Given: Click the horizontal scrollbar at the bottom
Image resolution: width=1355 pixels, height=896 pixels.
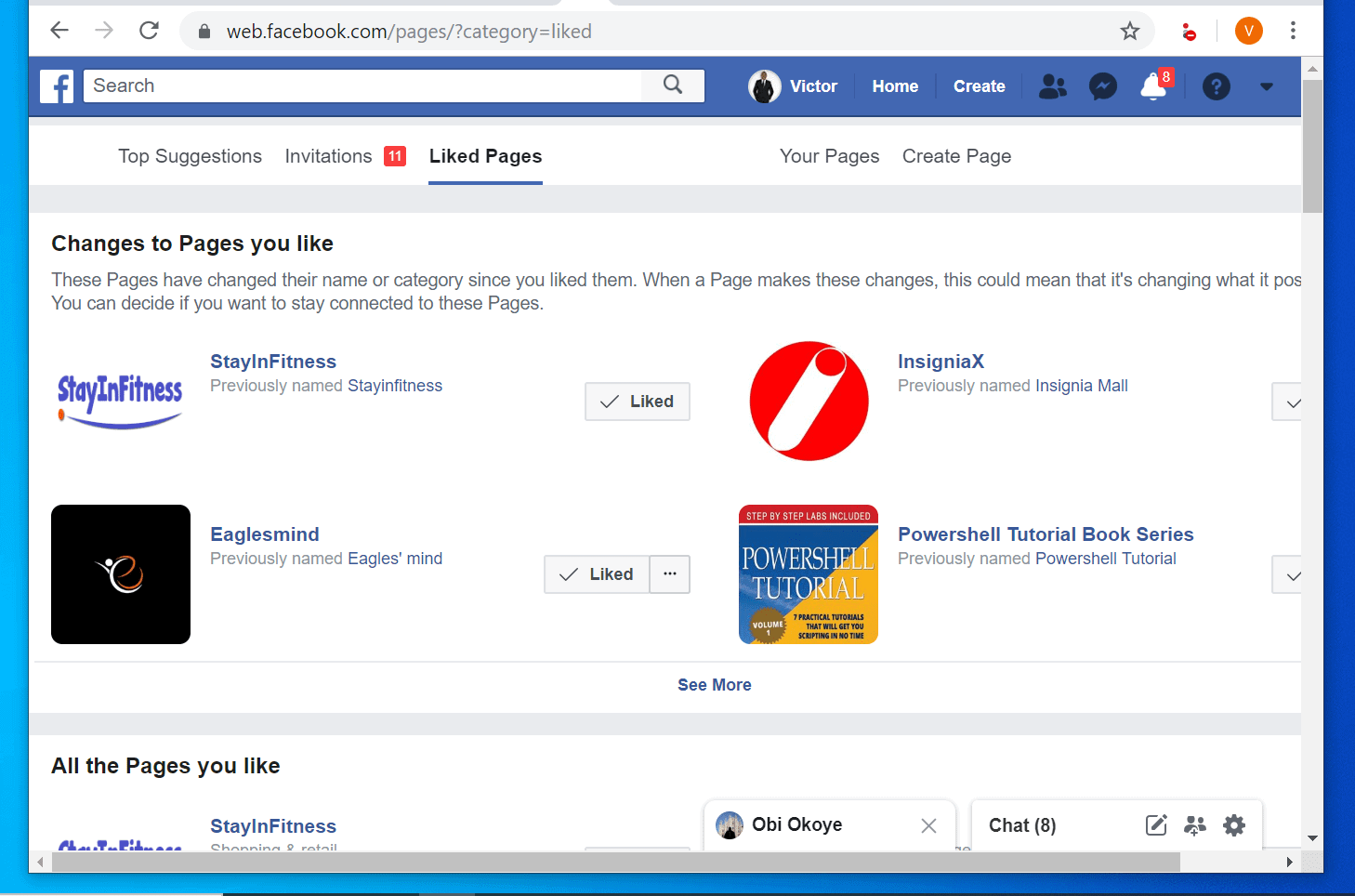Looking at the screenshot, I should pos(615,863).
